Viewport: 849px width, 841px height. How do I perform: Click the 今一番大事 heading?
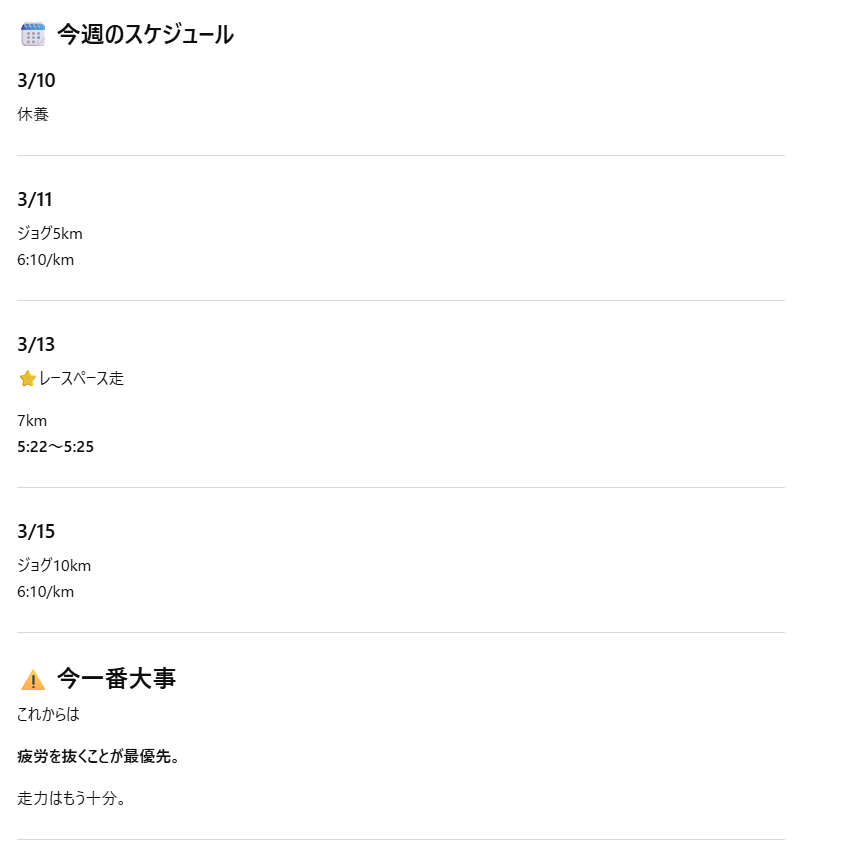[x=116, y=679]
